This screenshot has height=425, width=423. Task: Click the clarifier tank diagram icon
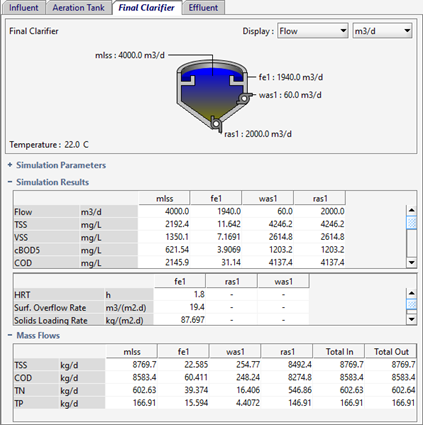point(212,96)
